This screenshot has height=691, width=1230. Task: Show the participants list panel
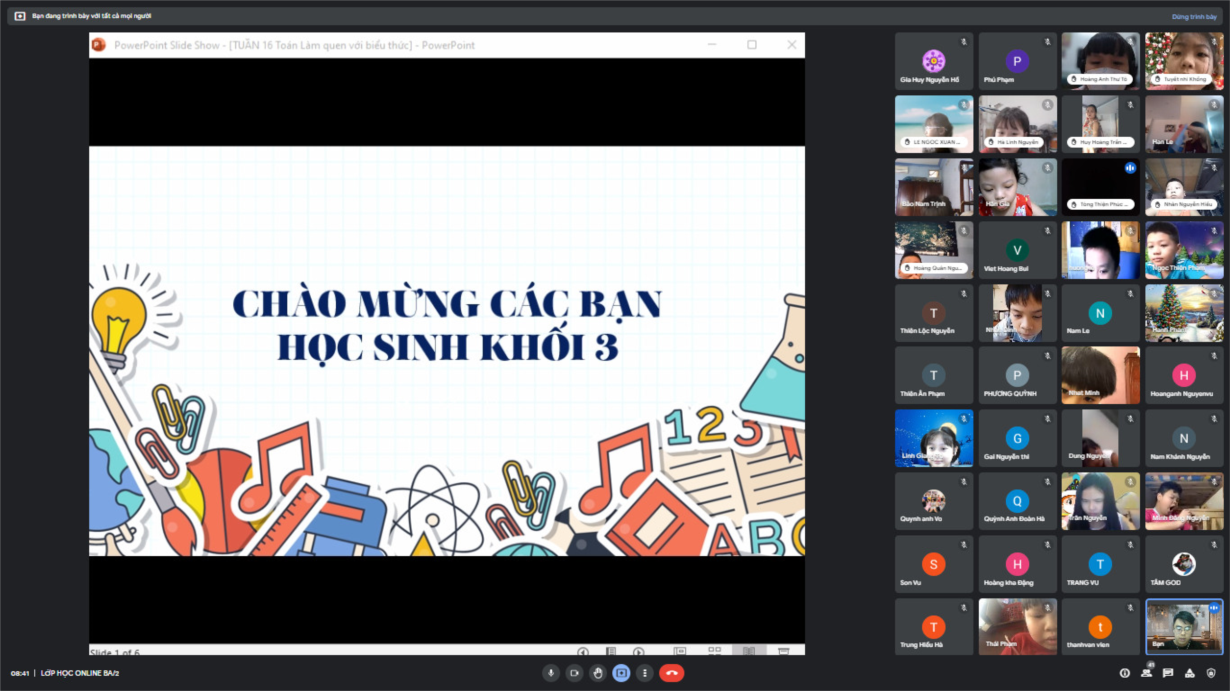click(1146, 673)
